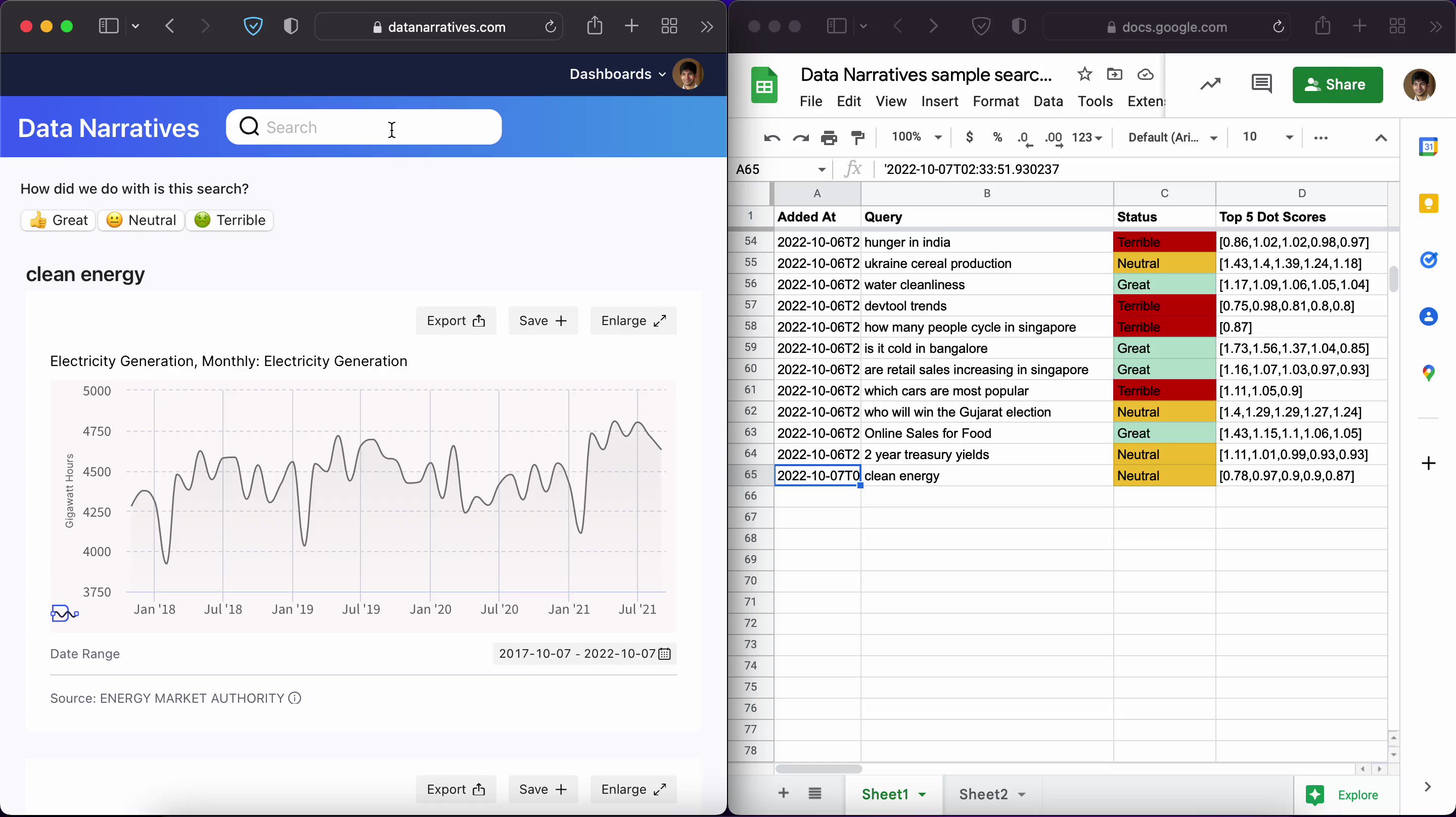
Task: Select the paint format tool
Action: [858, 138]
